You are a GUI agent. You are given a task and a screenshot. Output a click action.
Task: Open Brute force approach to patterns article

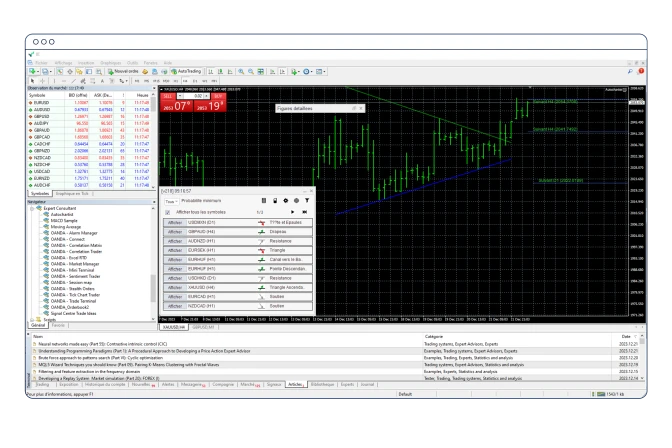tap(101, 358)
